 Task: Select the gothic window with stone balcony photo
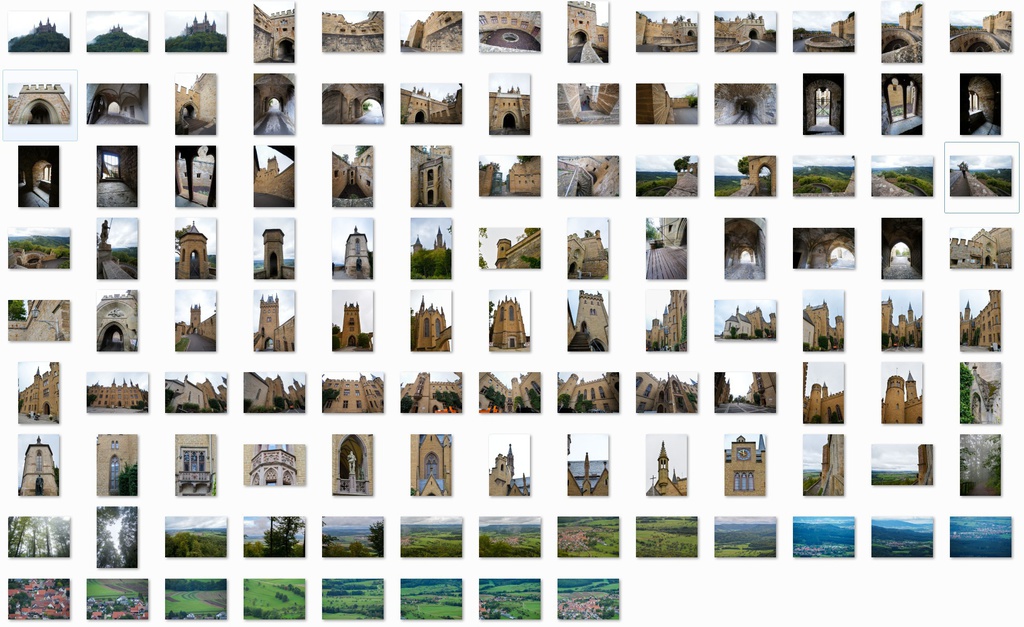196,465
